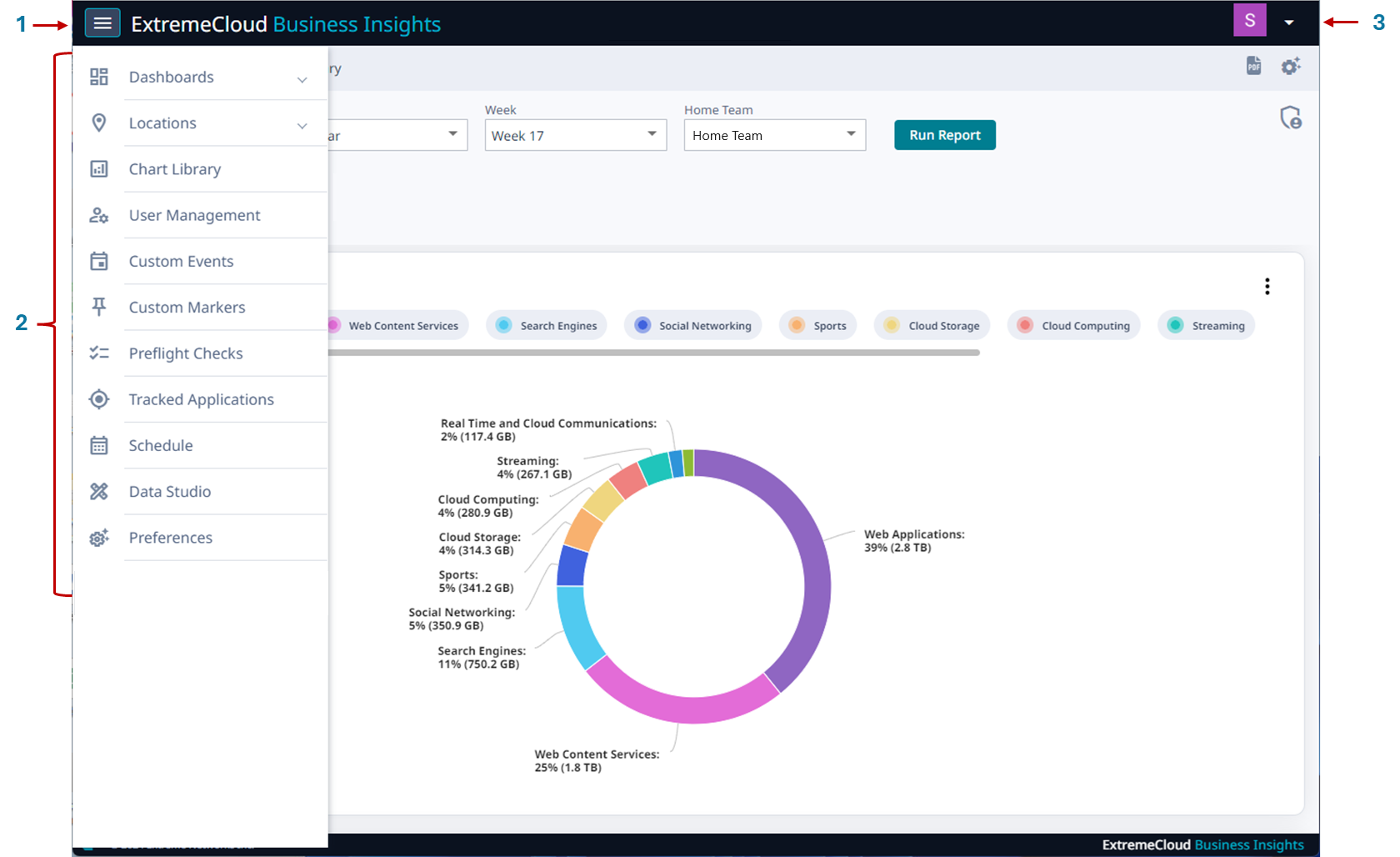Open Tracked Applications page
1400x857 pixels.
coord(201,399)
